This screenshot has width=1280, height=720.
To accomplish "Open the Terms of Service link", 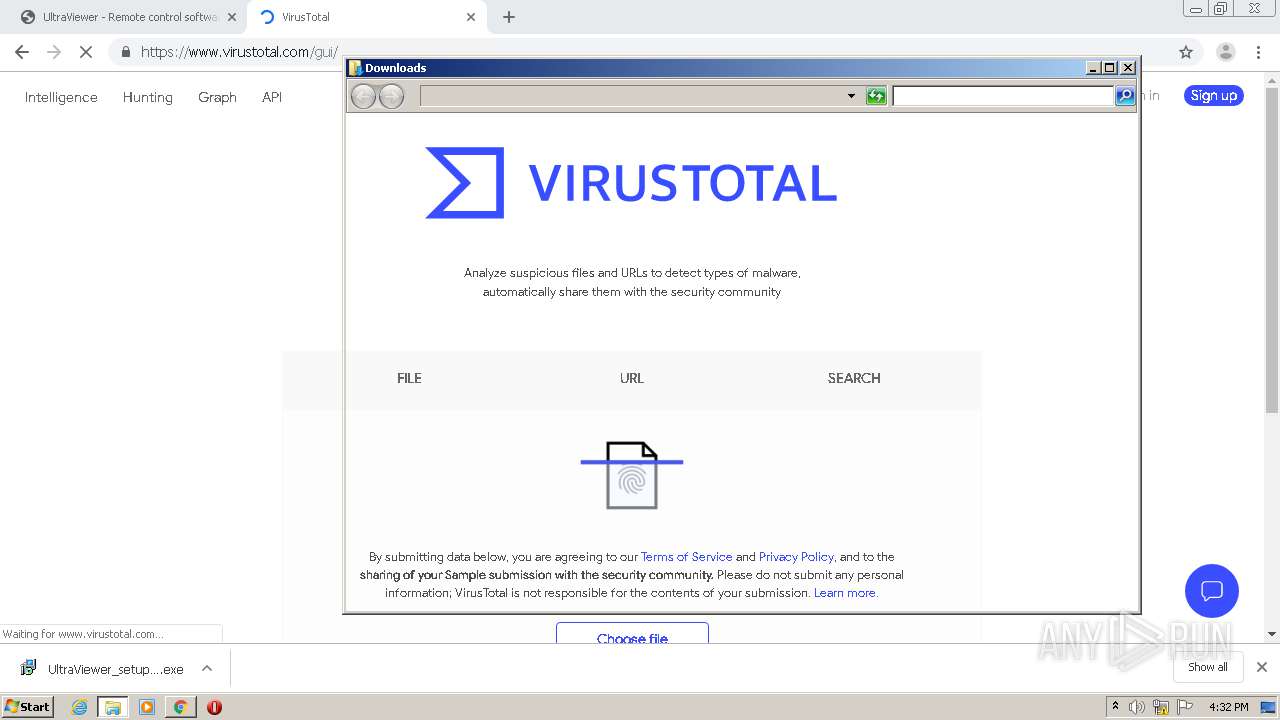I will (686, 557).
